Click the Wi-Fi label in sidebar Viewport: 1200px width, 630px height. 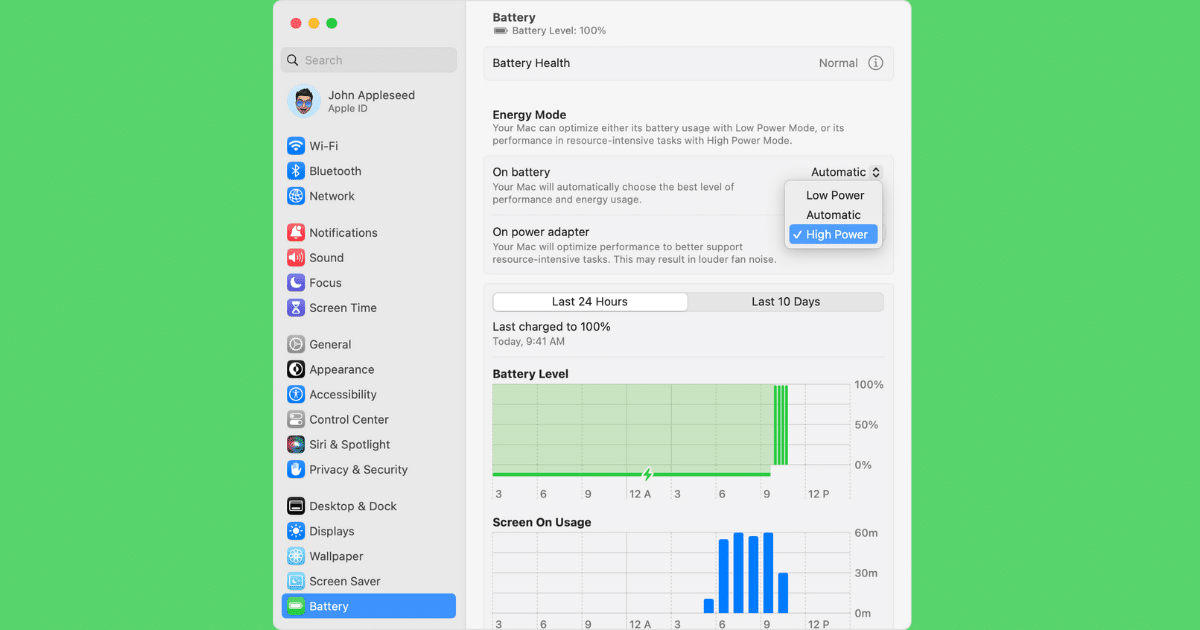(x=323, y=146)
